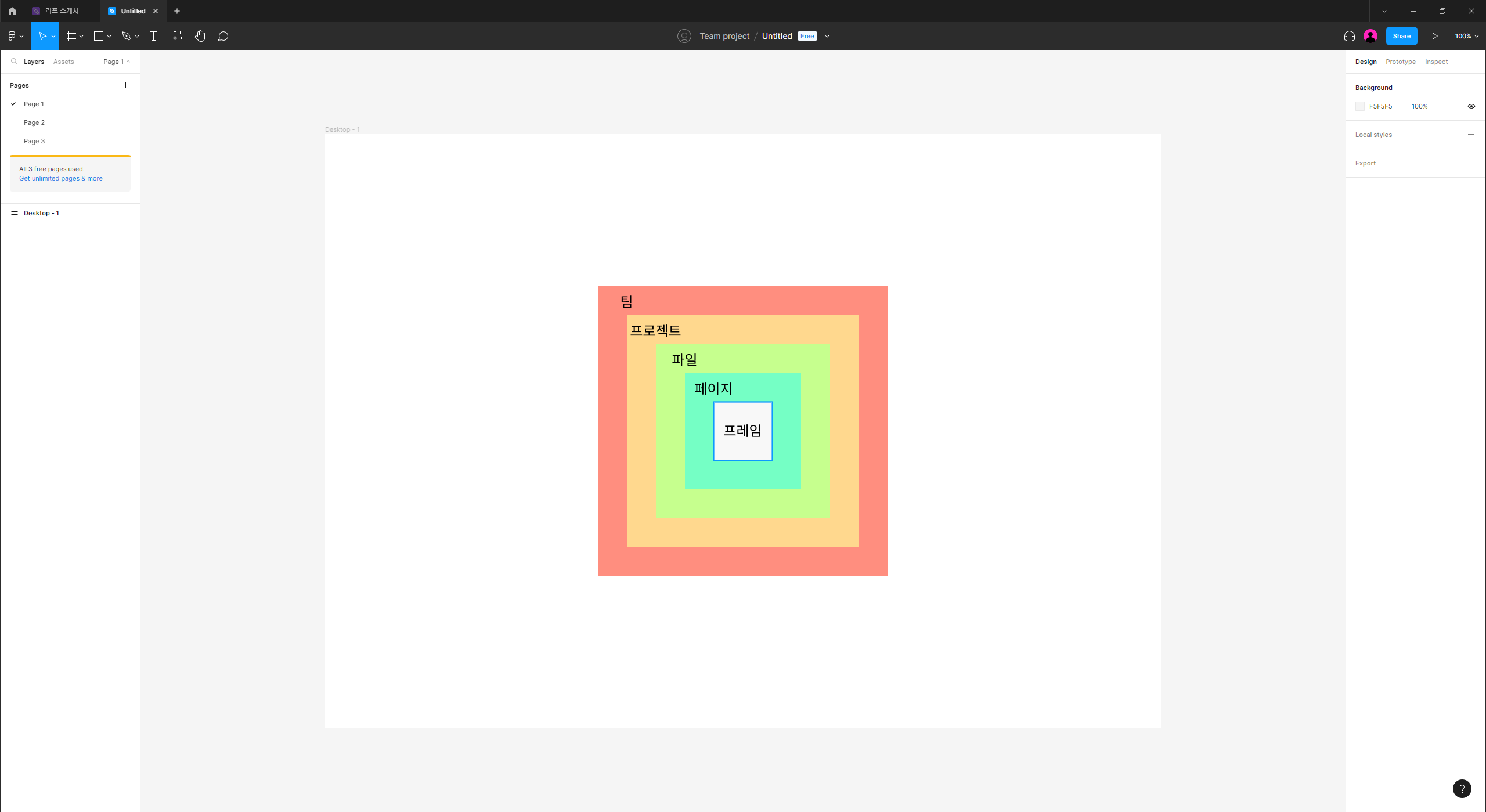Start audio conversation via headphones icon

1349,36
